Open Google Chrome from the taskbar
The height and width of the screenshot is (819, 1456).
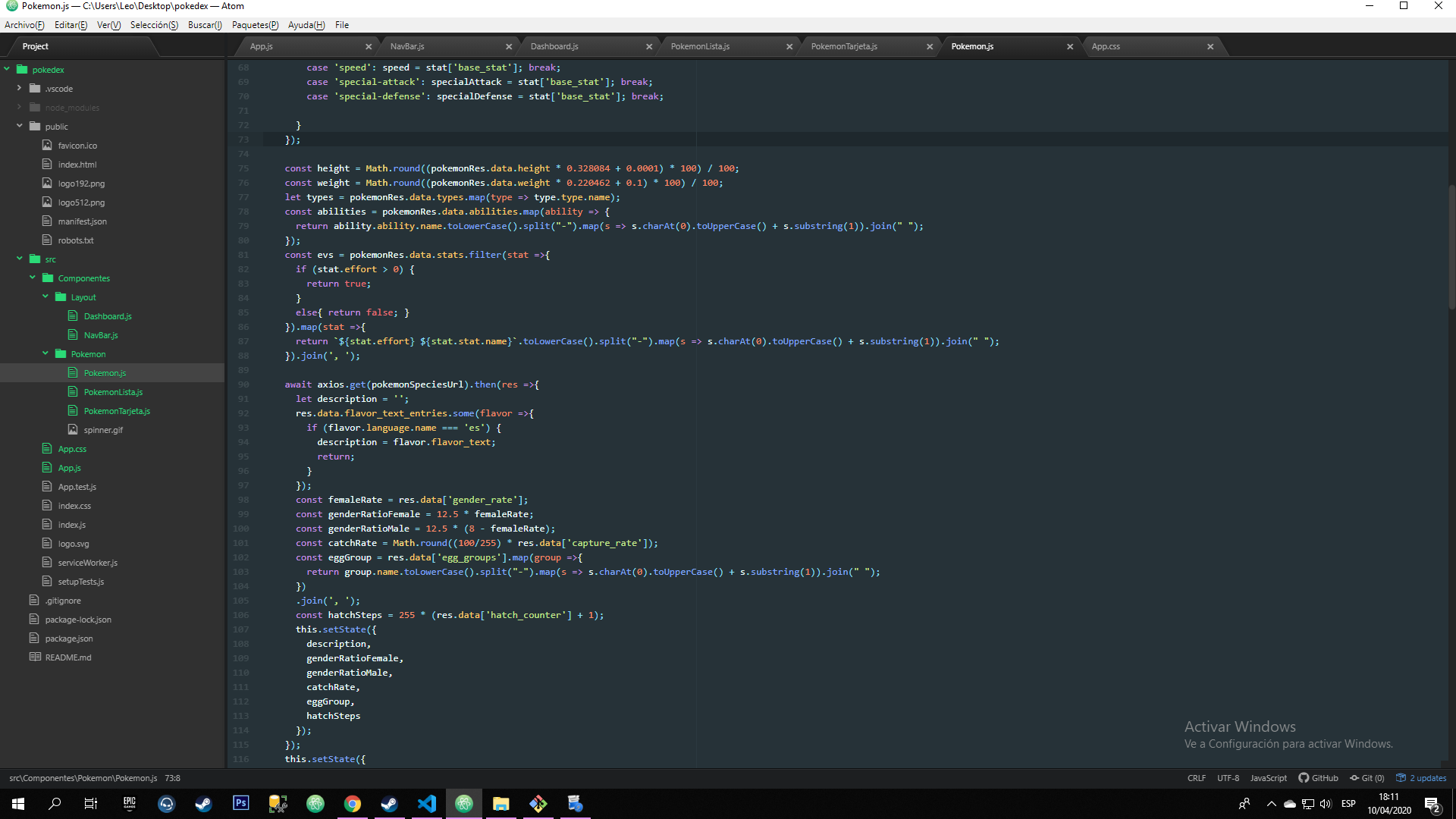click(353, 804)
